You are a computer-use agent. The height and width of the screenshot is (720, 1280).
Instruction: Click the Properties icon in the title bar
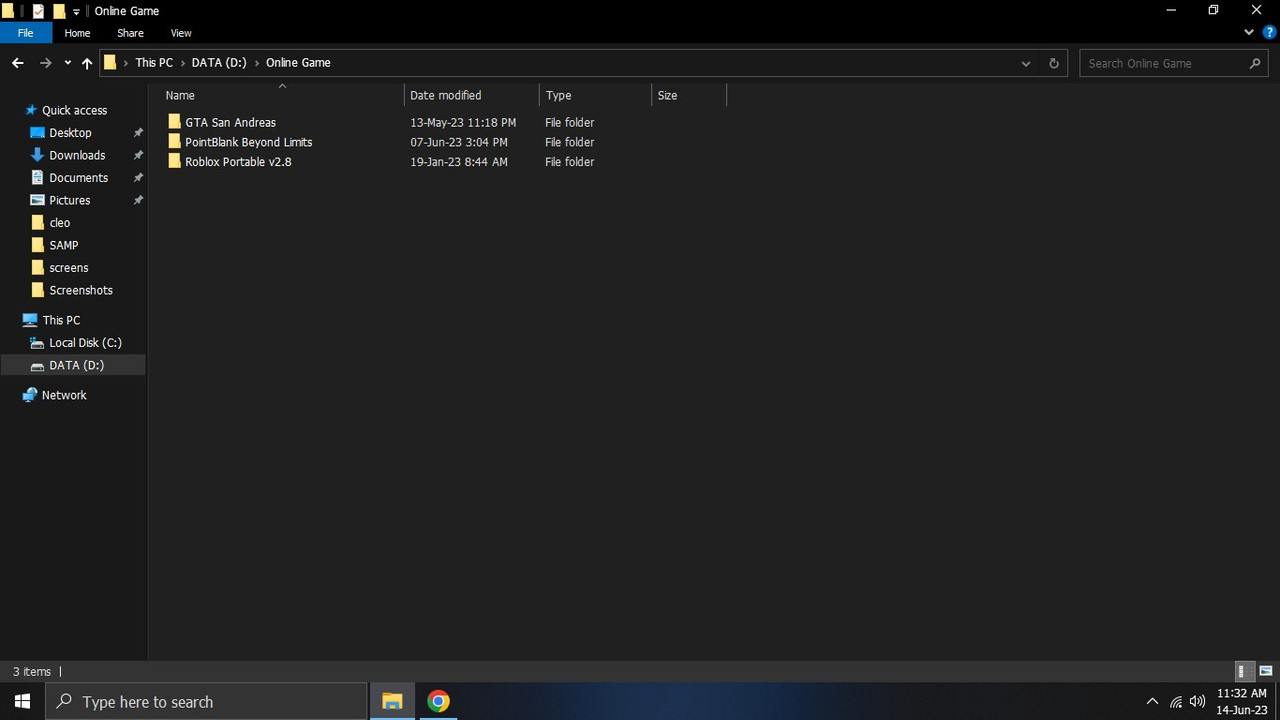pyautogui.click(x=39, y=11)
